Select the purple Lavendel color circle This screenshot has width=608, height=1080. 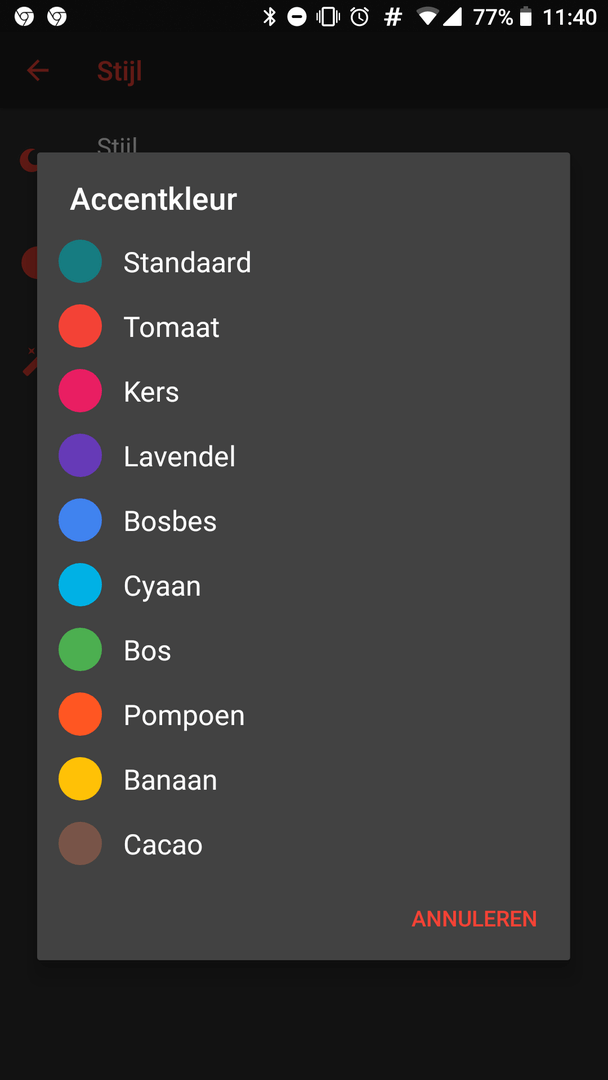[x=80, y=456]
